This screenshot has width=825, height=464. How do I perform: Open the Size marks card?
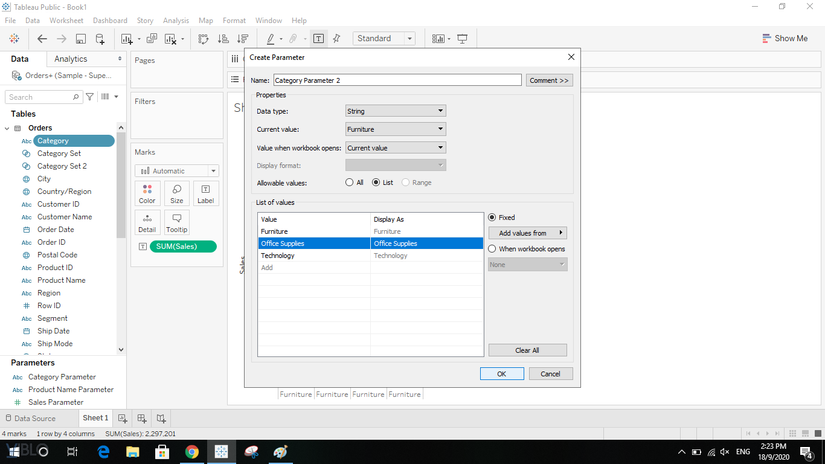(x=176, y=193)
